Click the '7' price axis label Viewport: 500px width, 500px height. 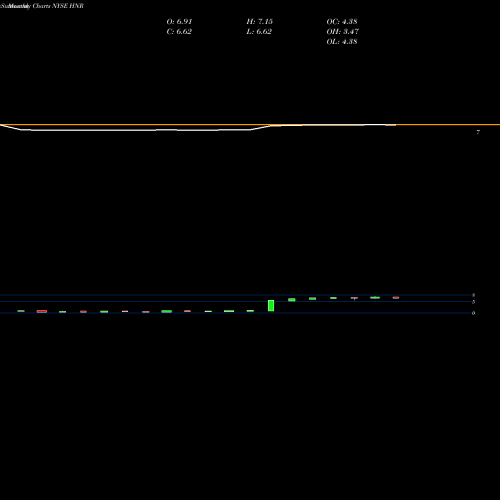tap(478, 132)
